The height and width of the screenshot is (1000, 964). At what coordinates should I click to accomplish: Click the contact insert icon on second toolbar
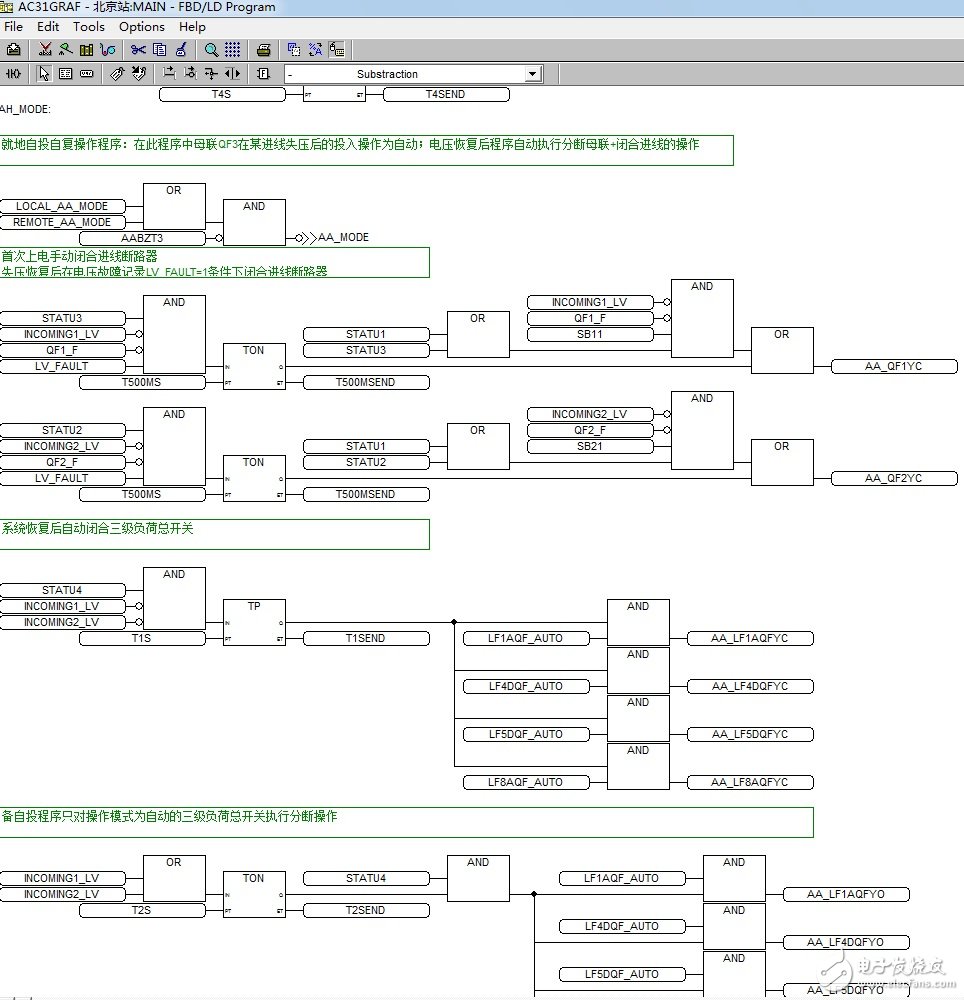(14, 74)
